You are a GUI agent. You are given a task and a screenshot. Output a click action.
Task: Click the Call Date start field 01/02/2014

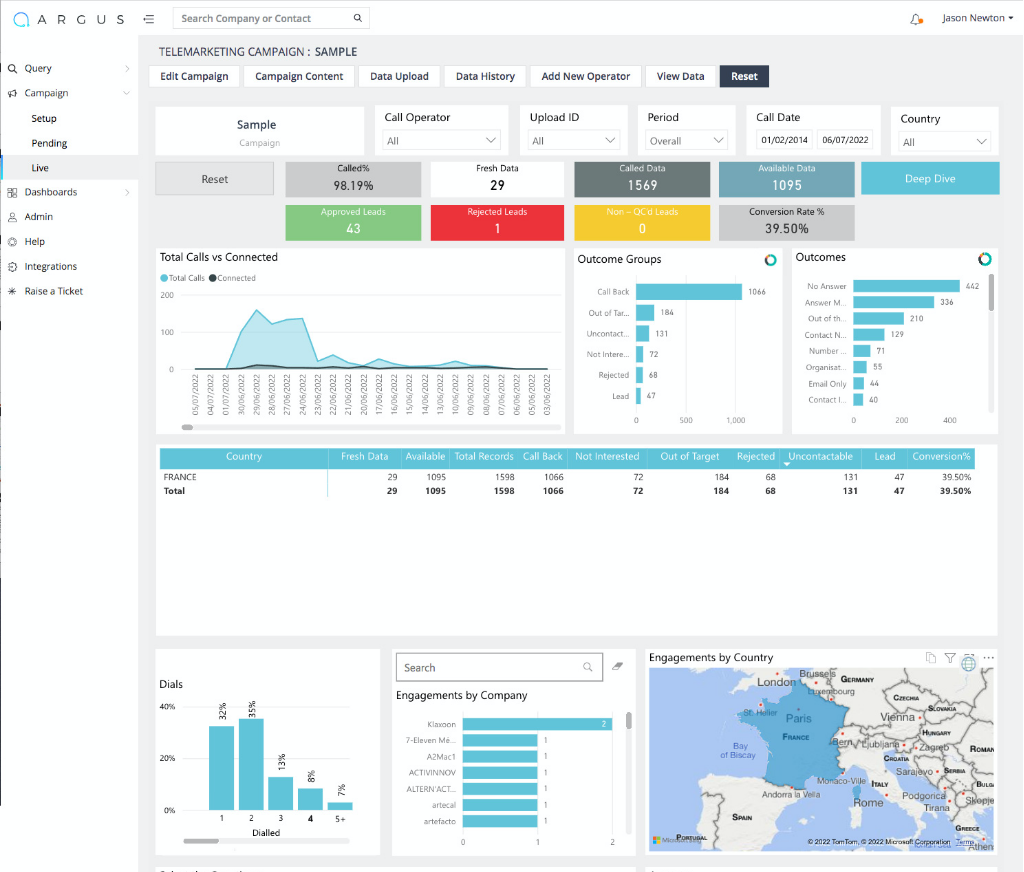click(784, 140)
